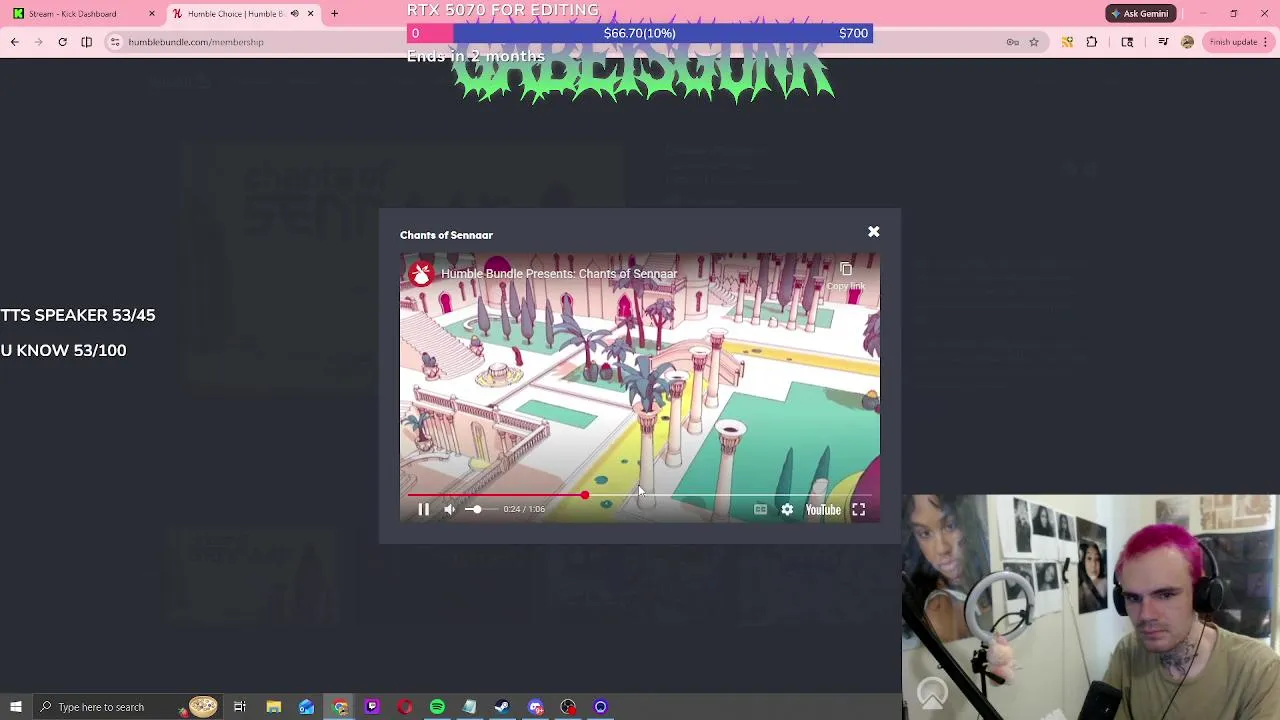
Task: Mute audio on the Humble Choice tab
Action: click(294, 14)
